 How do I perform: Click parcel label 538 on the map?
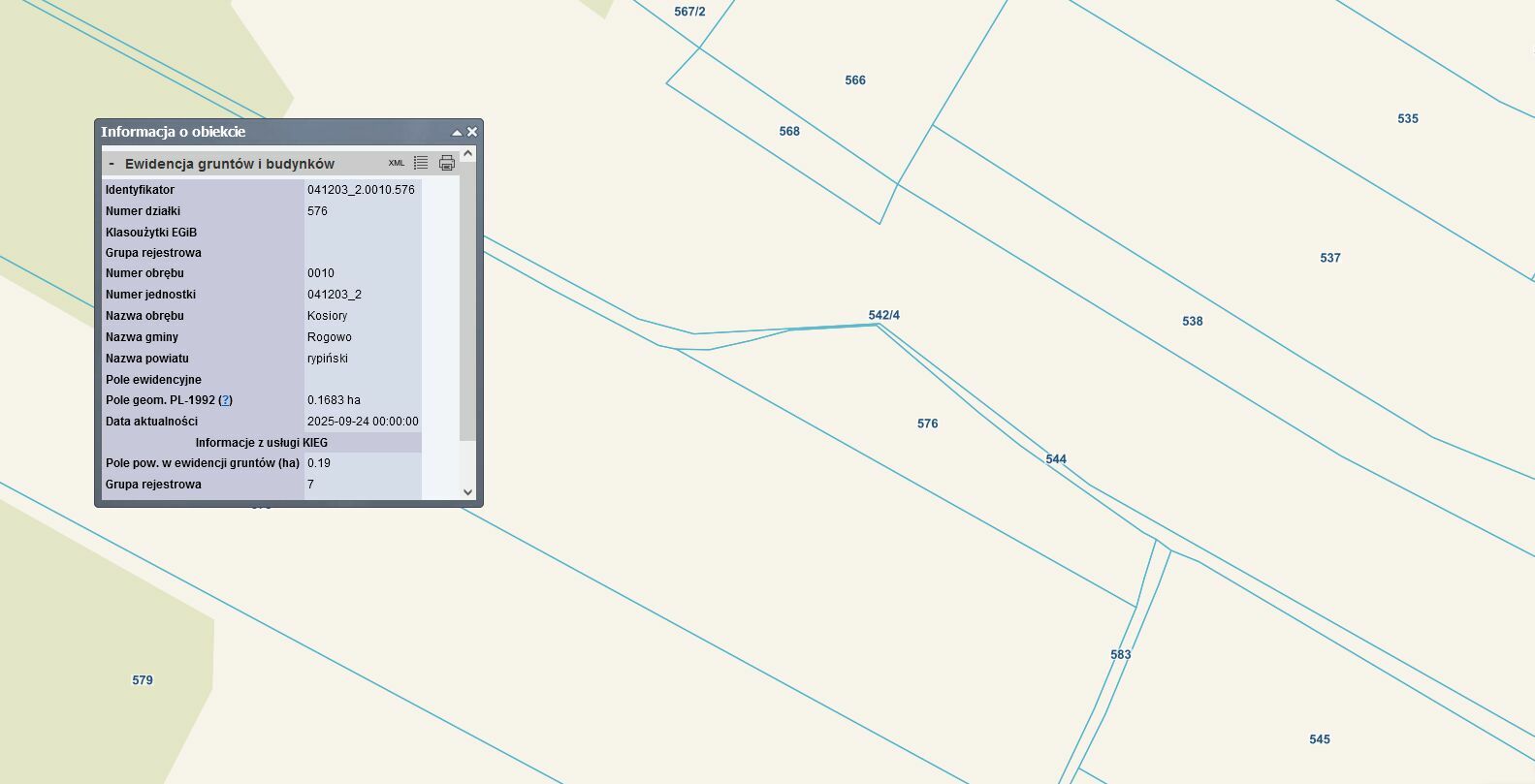click(1193, 322)
